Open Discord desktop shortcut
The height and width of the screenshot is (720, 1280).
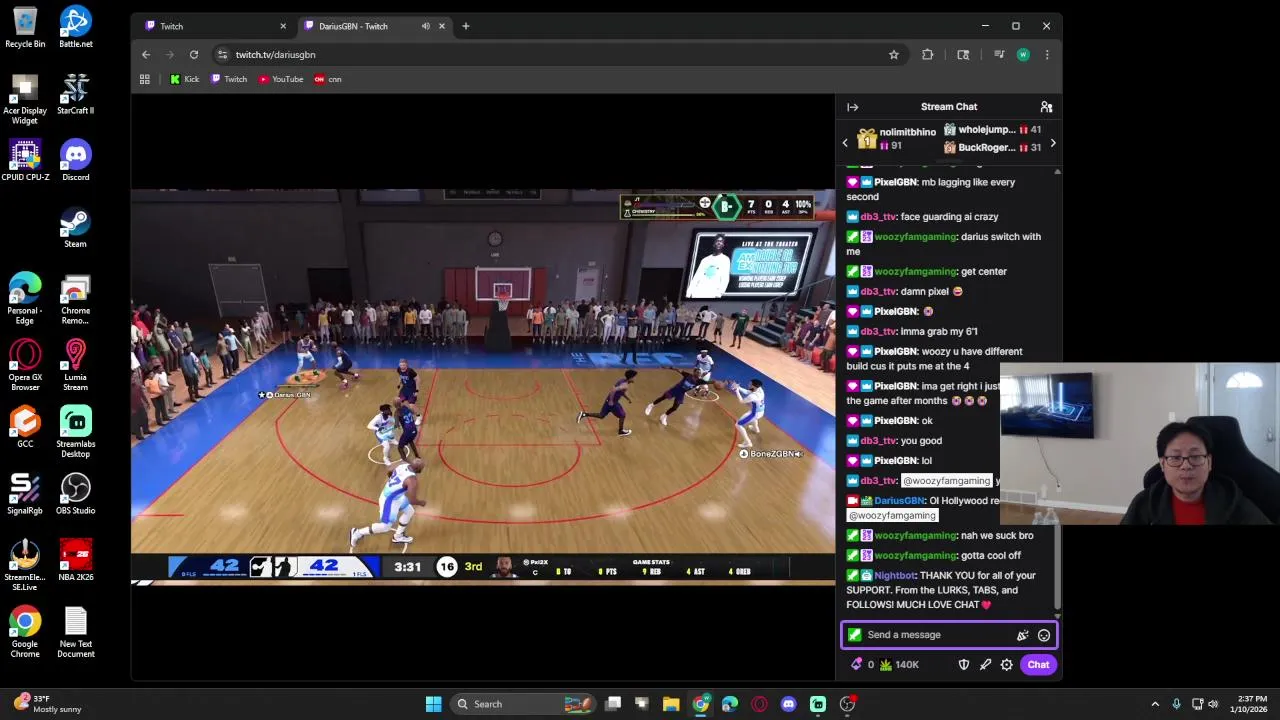point(76,161)
